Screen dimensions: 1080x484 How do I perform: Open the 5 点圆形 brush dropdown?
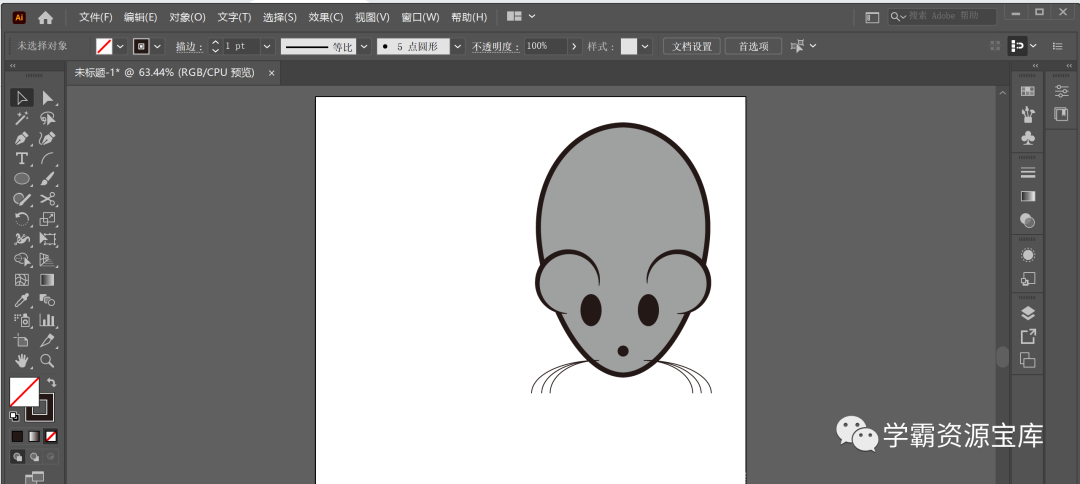click(x=458, y=46)
